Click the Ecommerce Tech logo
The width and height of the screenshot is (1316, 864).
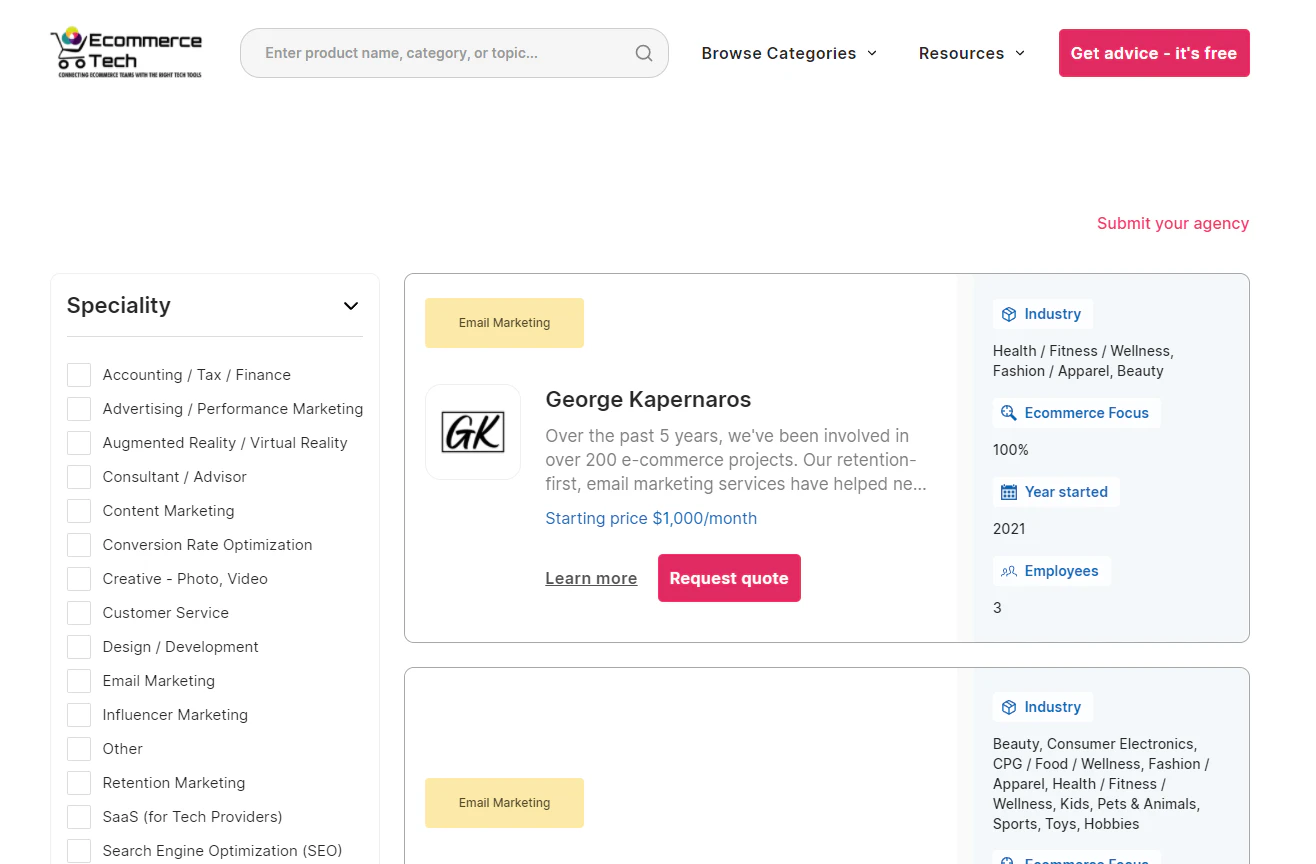[x=126, y=53]
